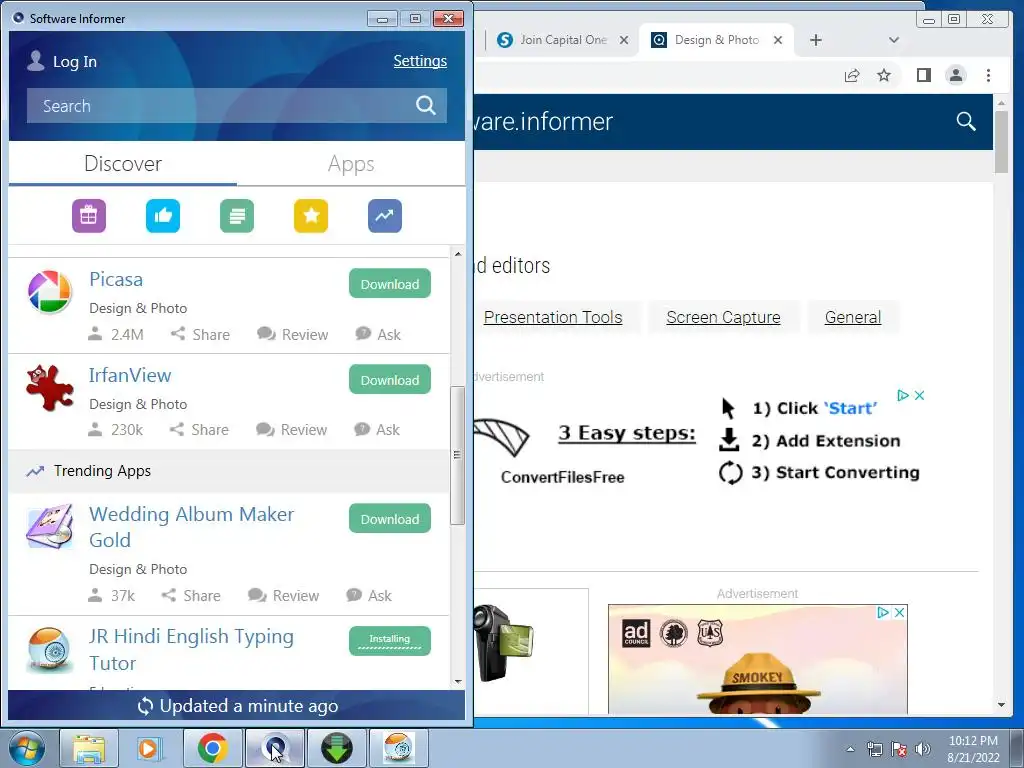Image resolution: width=1024 pixels, height=768 pixels.
Task: Click the volume speaker tray icon
Action: [x=922, y=749]
